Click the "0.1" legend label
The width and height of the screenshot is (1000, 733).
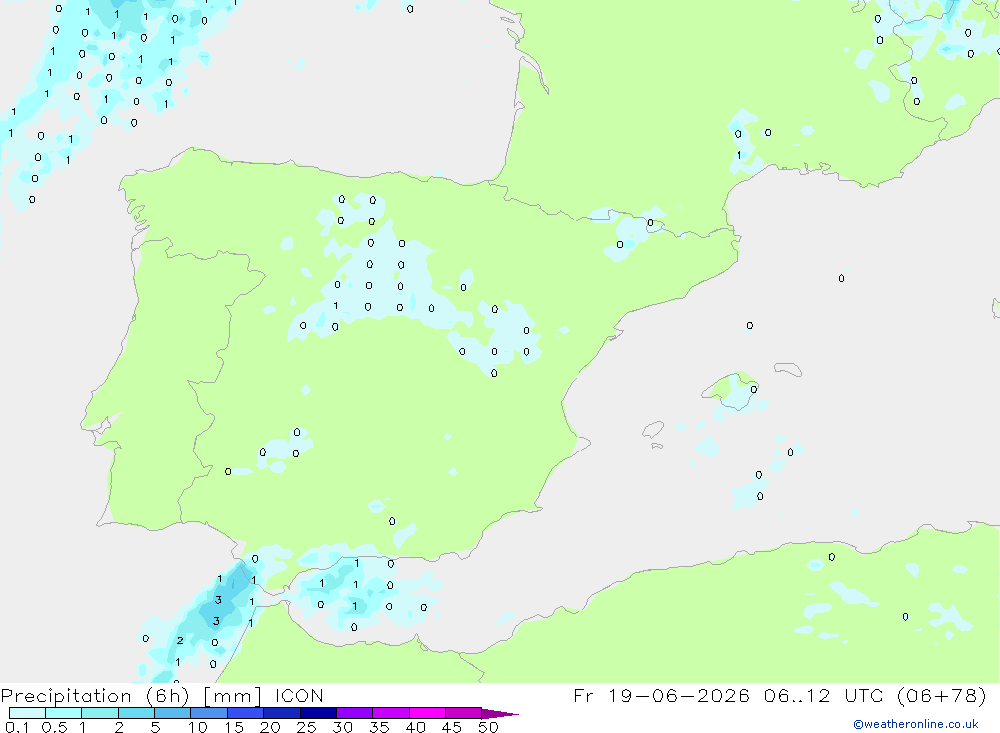pos(17,727)
